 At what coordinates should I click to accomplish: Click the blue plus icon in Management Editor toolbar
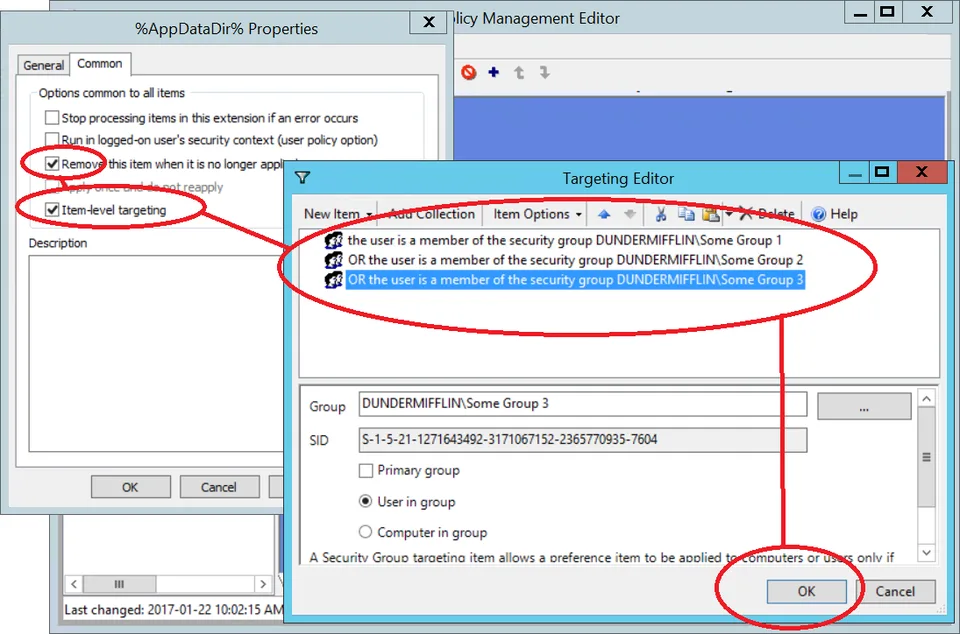click(493, 72)
